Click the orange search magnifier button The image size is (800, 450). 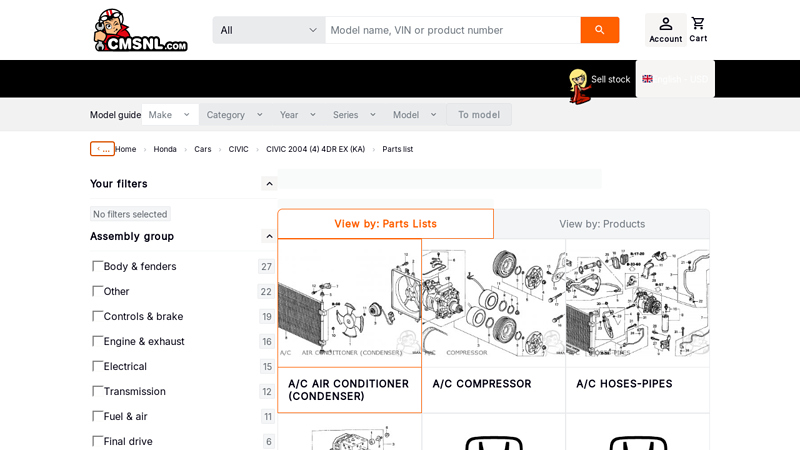[x=599, y=30]
